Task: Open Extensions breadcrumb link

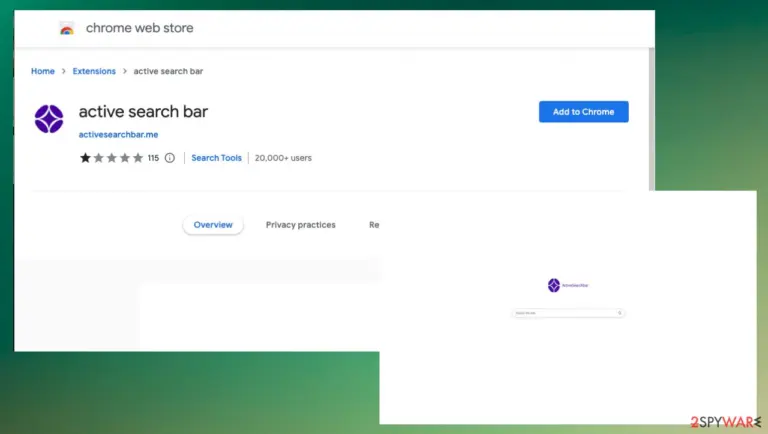Action: (x=94, y=71)
